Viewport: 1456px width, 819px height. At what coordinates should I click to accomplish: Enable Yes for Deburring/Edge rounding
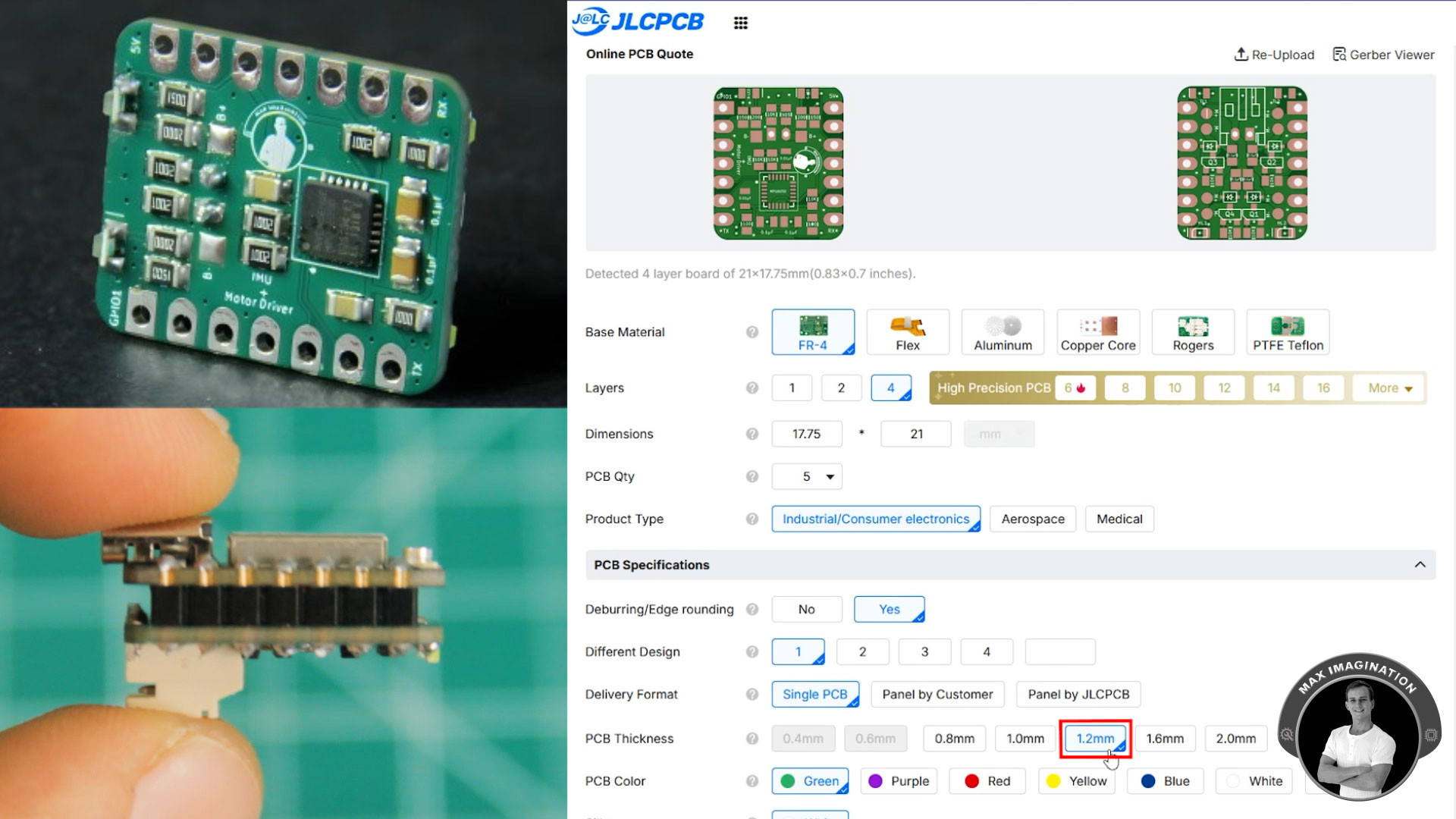[x=889, y=609]
